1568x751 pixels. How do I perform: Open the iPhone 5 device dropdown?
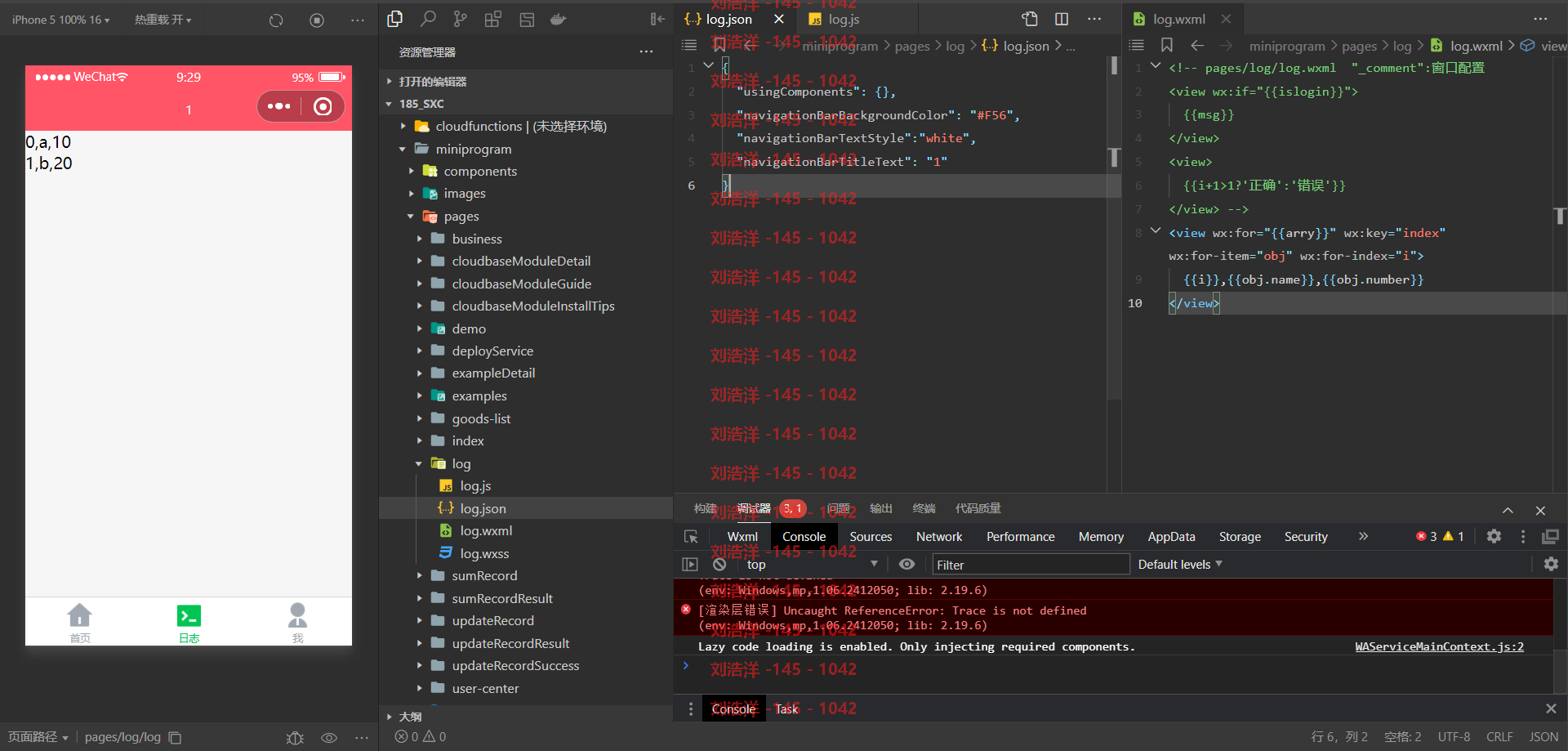pyautogui.click(x=60, y=20)
